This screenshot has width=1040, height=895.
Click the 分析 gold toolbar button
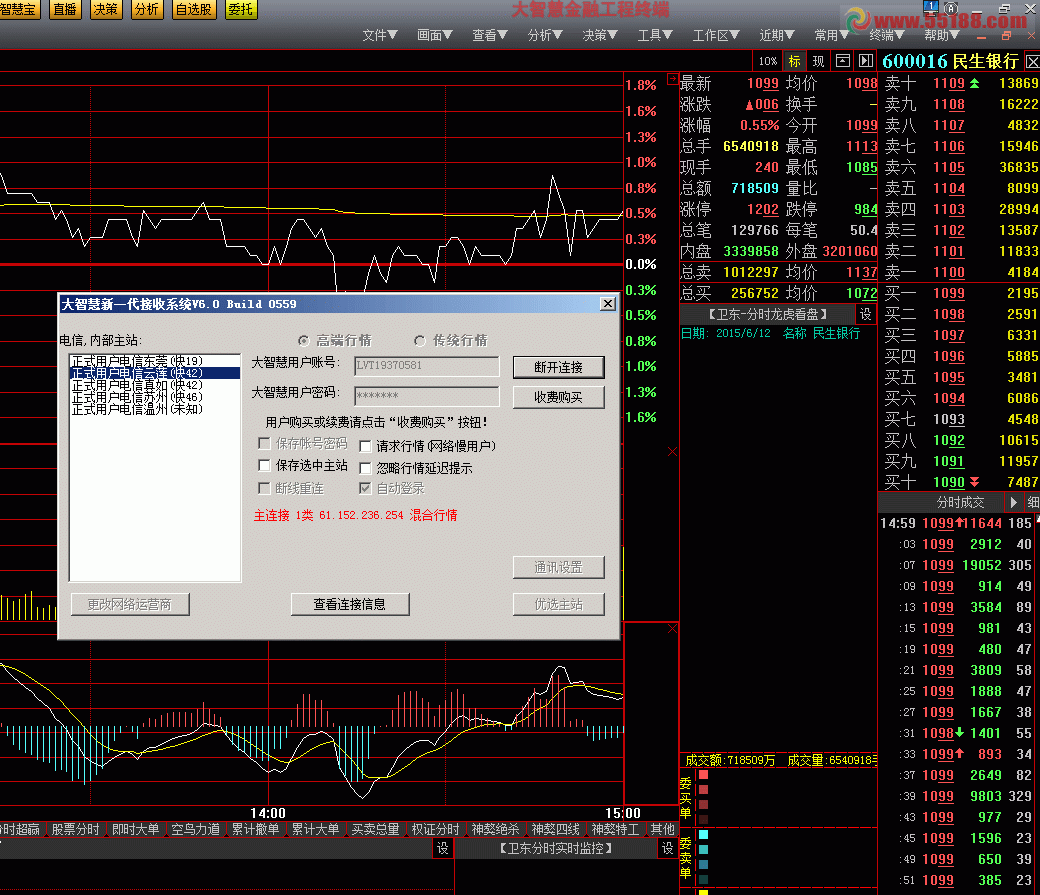(146, 9)
